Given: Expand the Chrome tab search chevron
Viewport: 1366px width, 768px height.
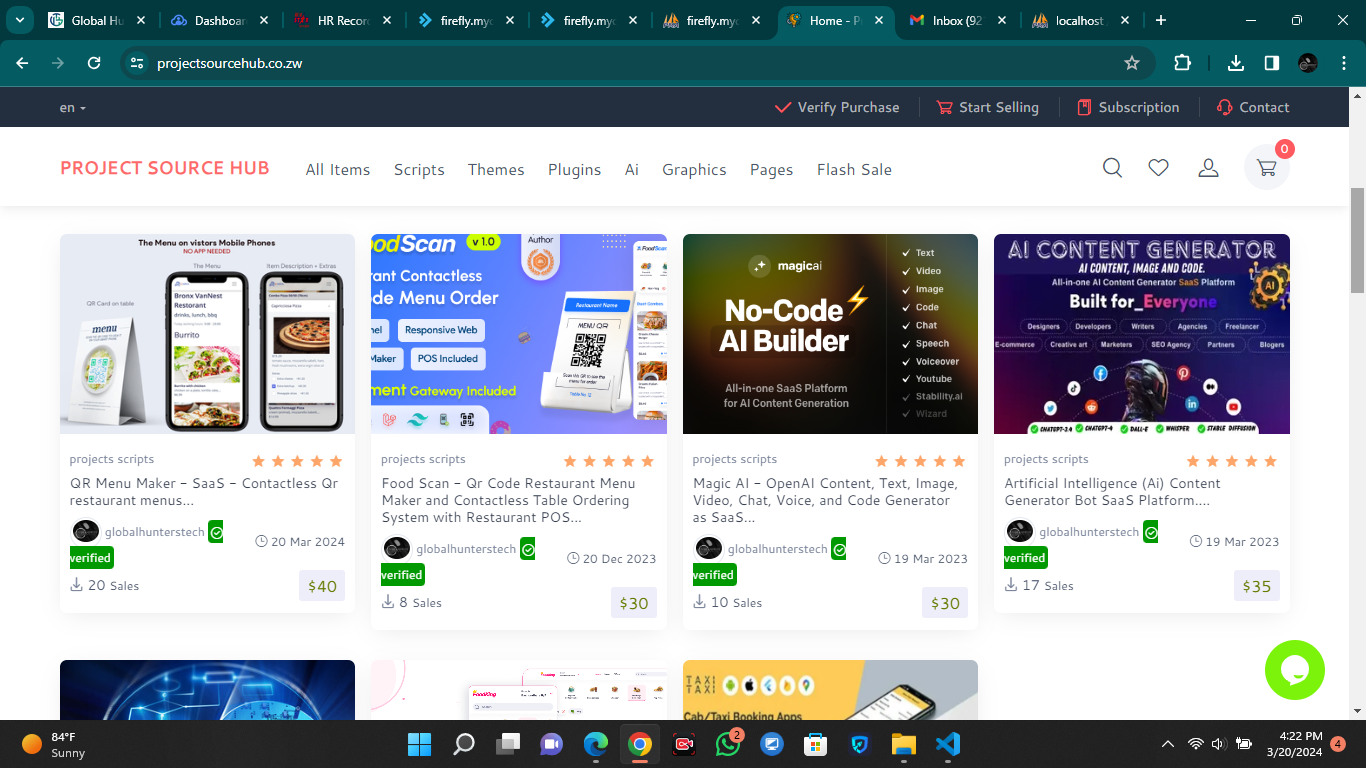Looking at the screenshot, I should tap(19, 20).
